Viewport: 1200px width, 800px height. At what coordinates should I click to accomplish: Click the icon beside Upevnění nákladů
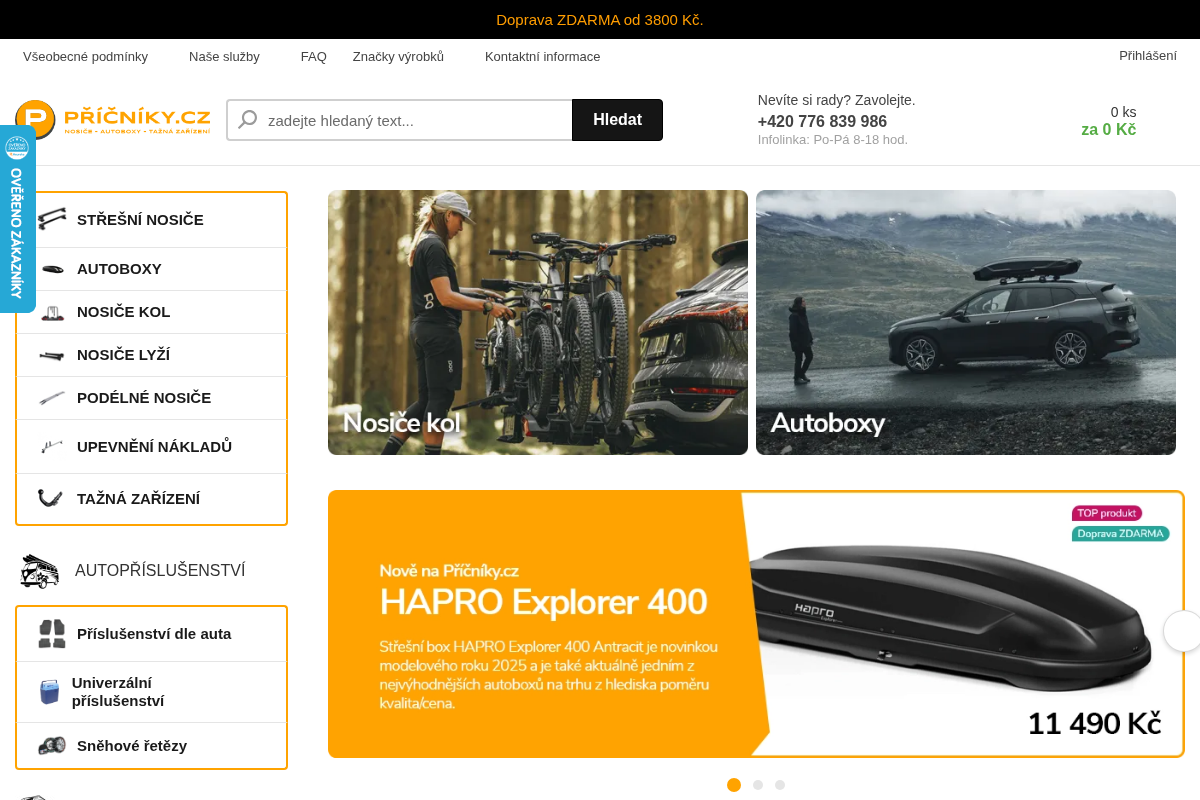(52, 447)
